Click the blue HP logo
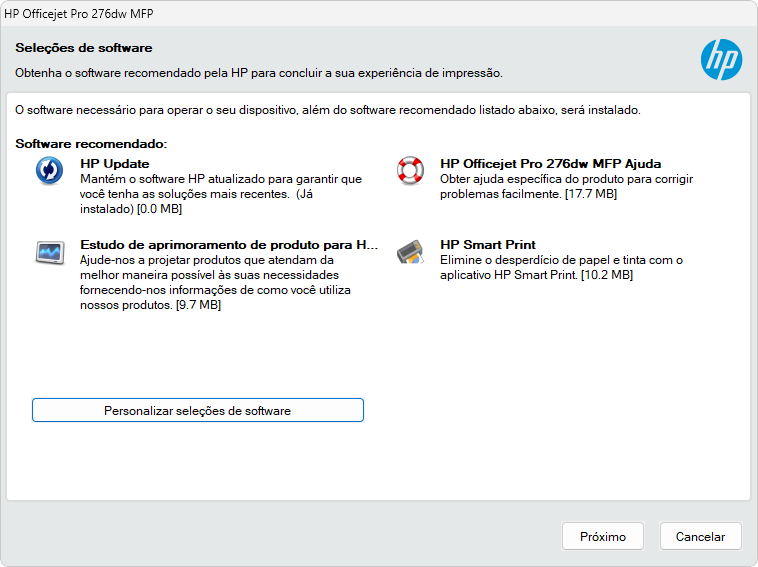 (721, 60)
